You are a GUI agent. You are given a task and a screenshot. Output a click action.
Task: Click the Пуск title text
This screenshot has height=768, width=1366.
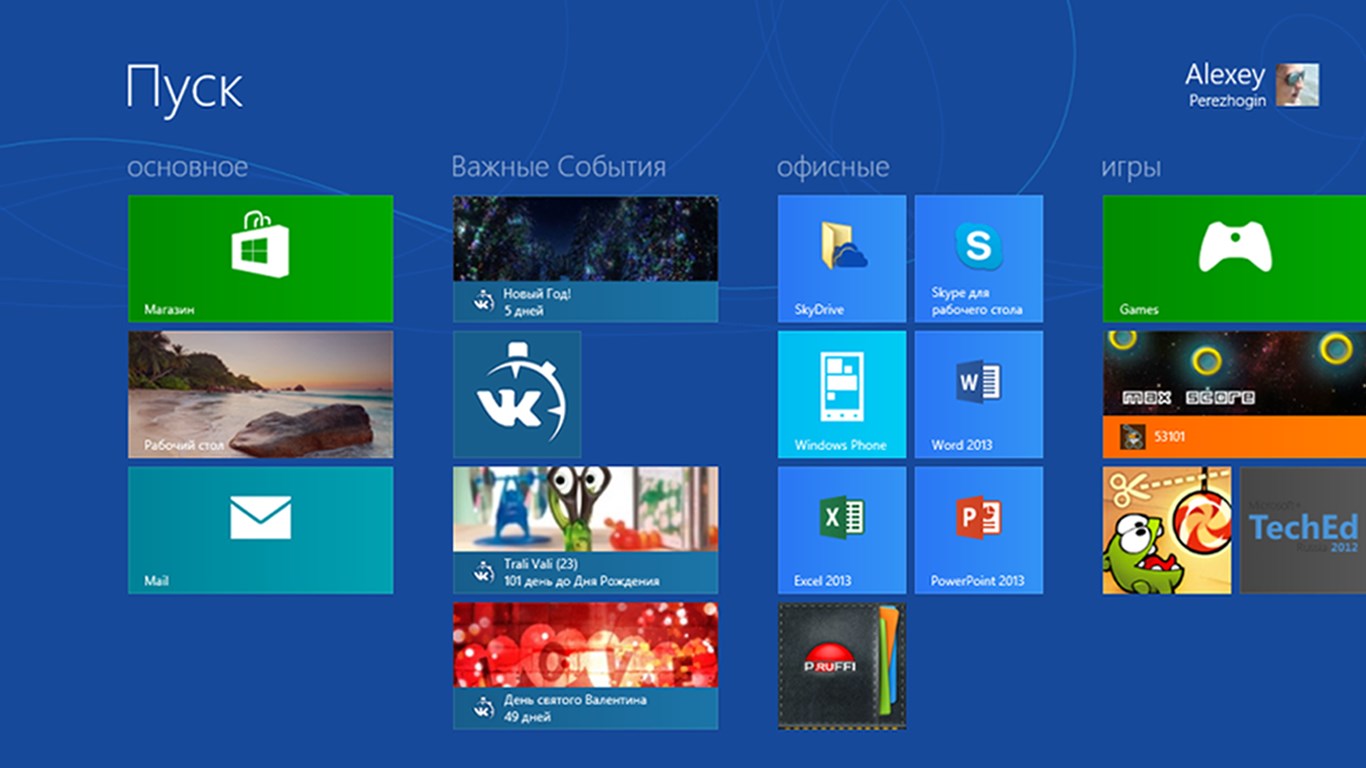point(184,88)
